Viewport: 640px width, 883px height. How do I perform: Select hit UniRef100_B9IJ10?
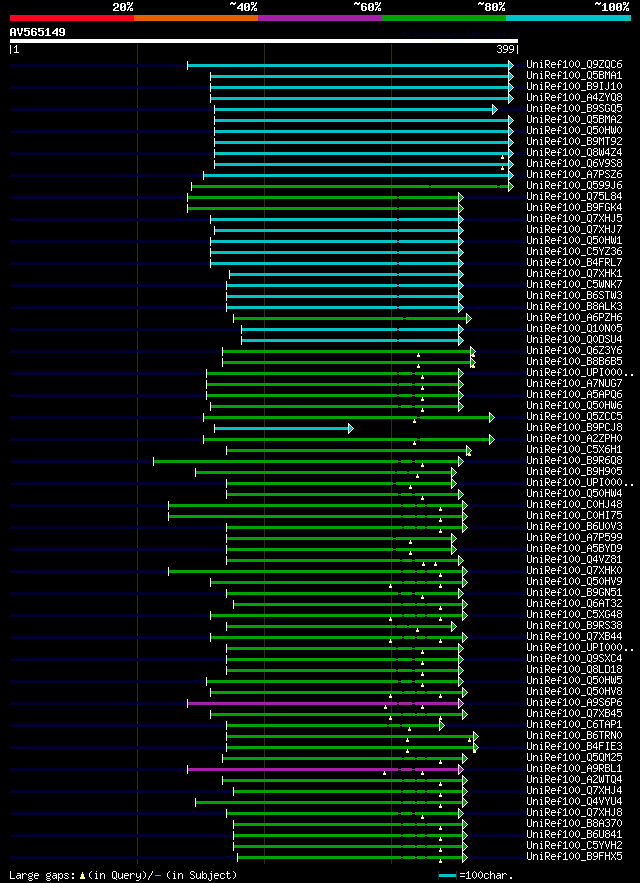(x=575, y=87)
